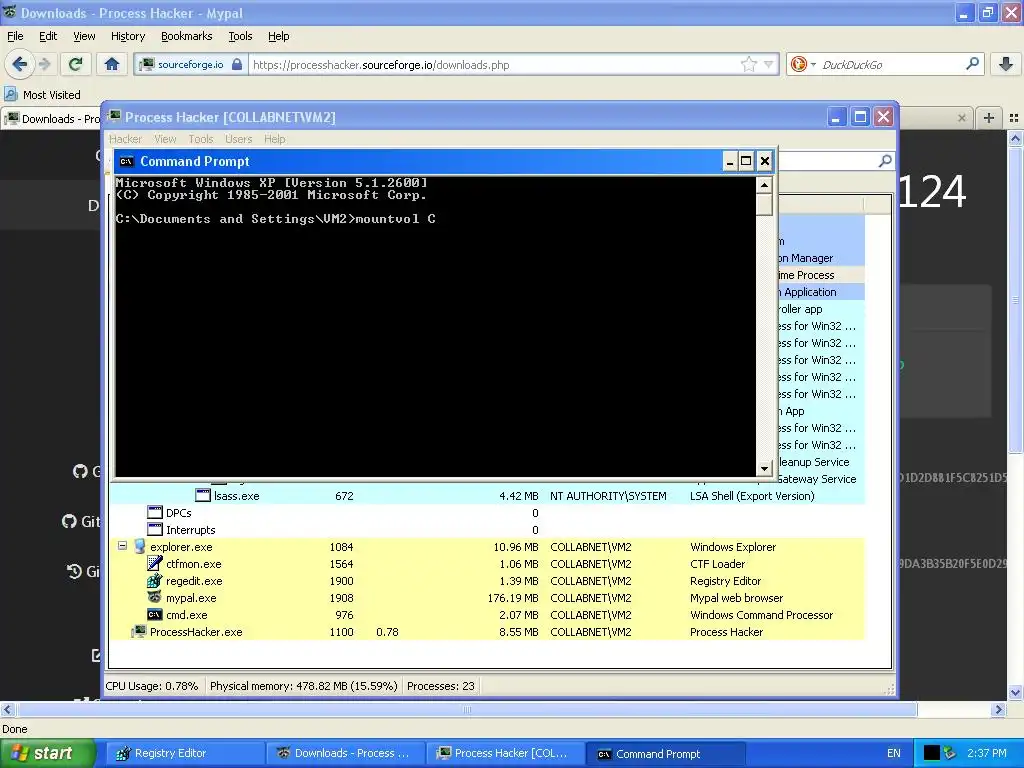Screen dimensions: 1024x768
Task: Click the browser horizontal scrollbar thumb
Action: 466,709
